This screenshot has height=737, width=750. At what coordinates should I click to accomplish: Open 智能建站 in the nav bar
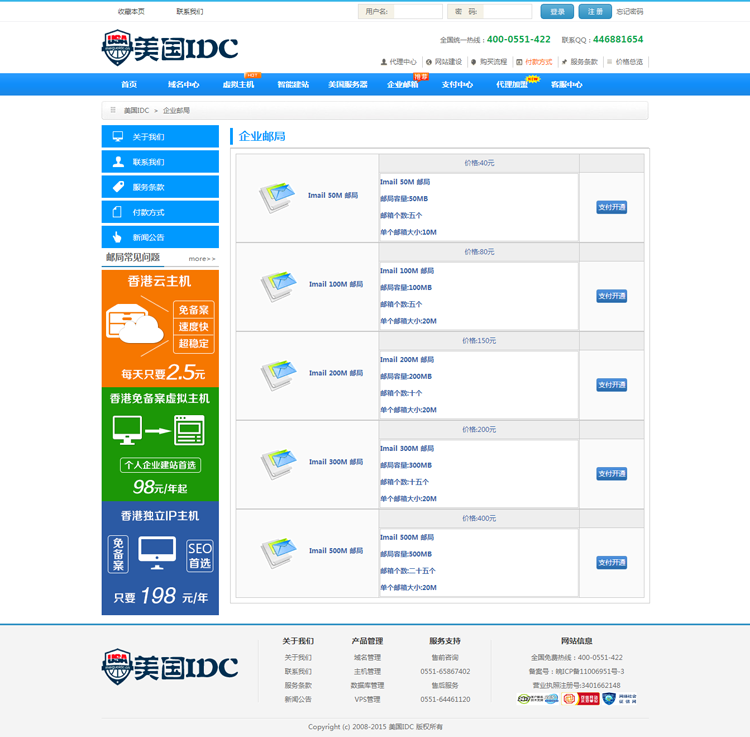(293, 85)
